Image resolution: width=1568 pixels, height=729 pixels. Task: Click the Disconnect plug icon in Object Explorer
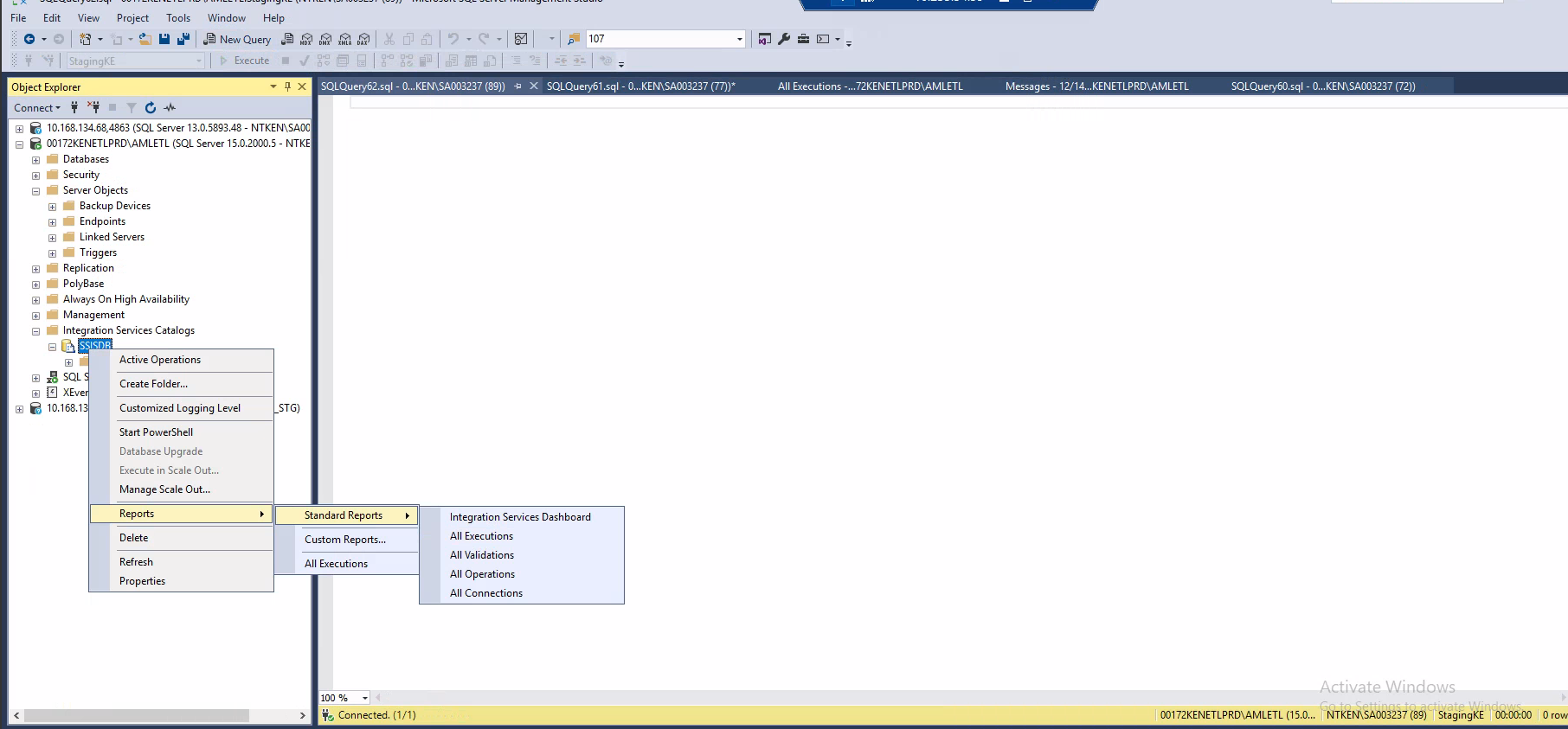pyautogui.click(x=93, y=107)
